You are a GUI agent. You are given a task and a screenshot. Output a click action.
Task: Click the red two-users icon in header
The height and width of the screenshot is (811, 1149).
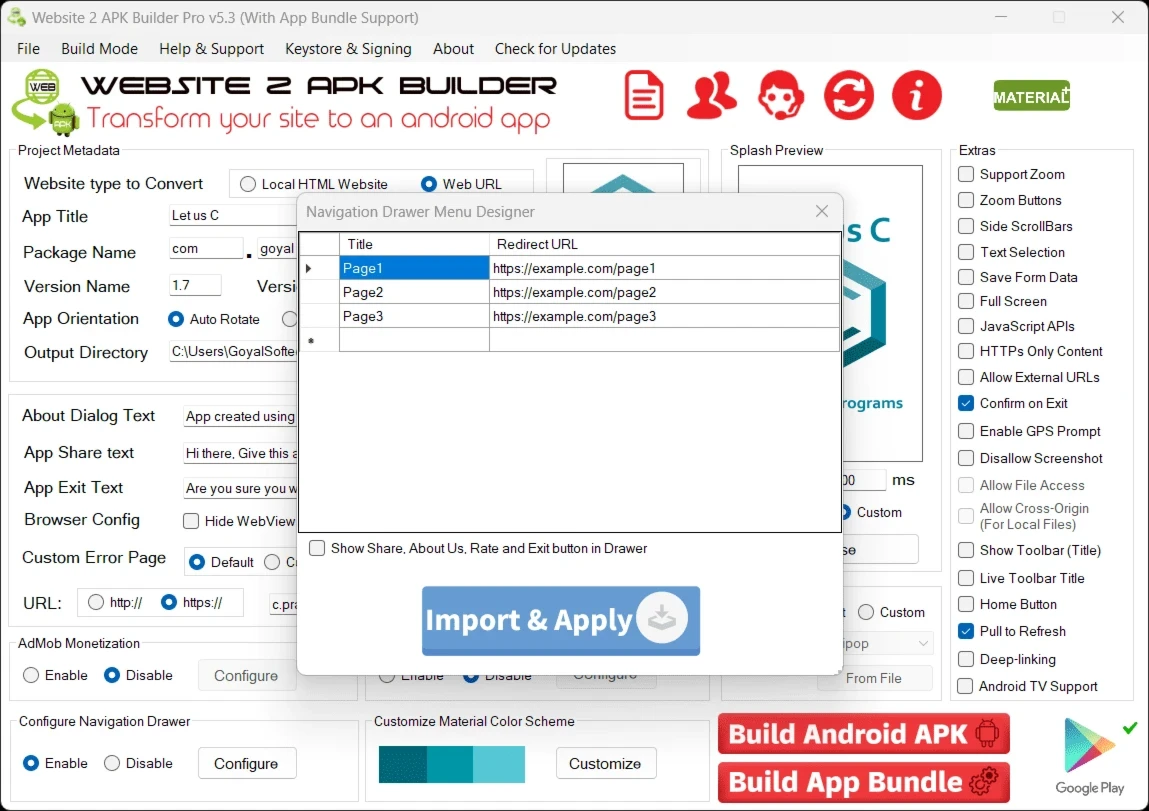point(712,95)
